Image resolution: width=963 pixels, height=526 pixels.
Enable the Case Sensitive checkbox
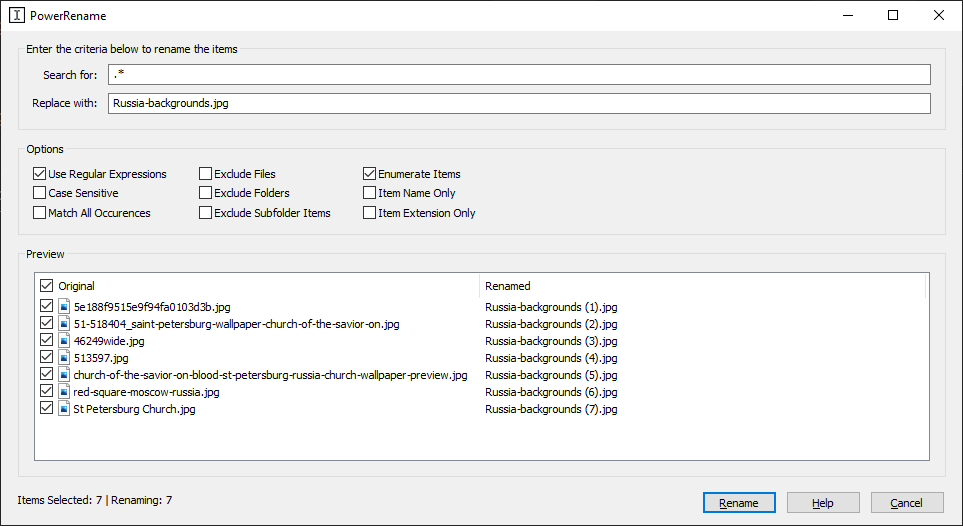40,193
